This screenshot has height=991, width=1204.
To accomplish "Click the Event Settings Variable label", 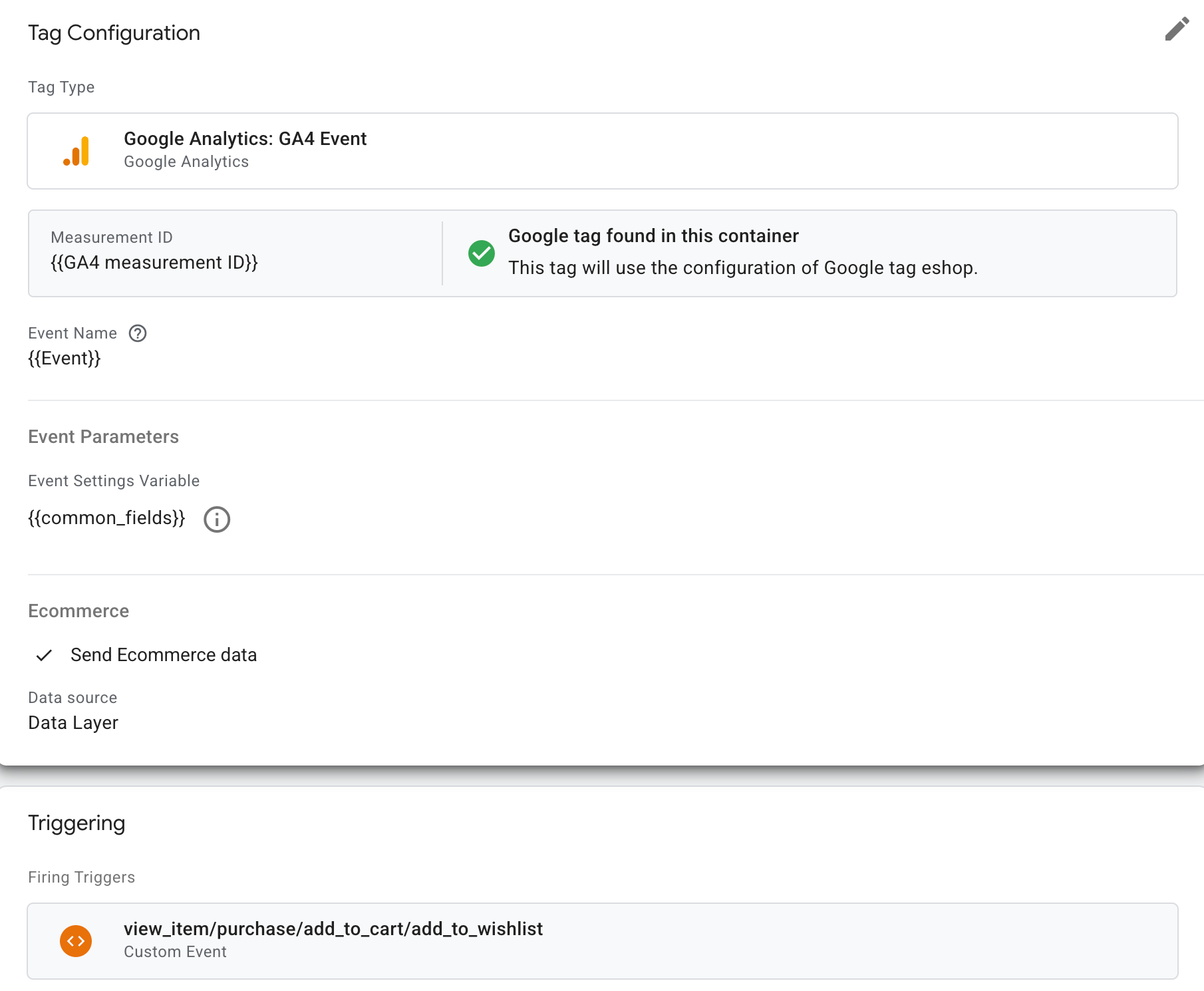I will 114,481.
